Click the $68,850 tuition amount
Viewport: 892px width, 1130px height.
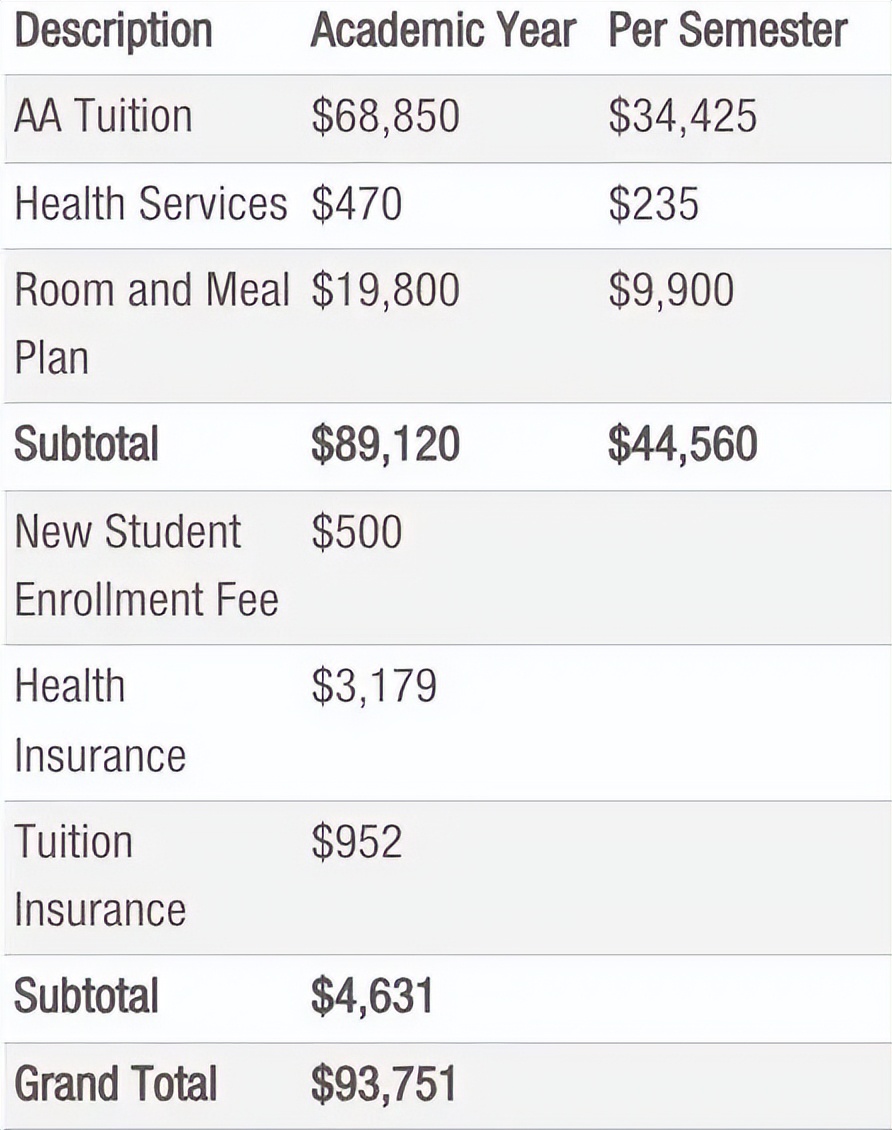coord(385,116)
